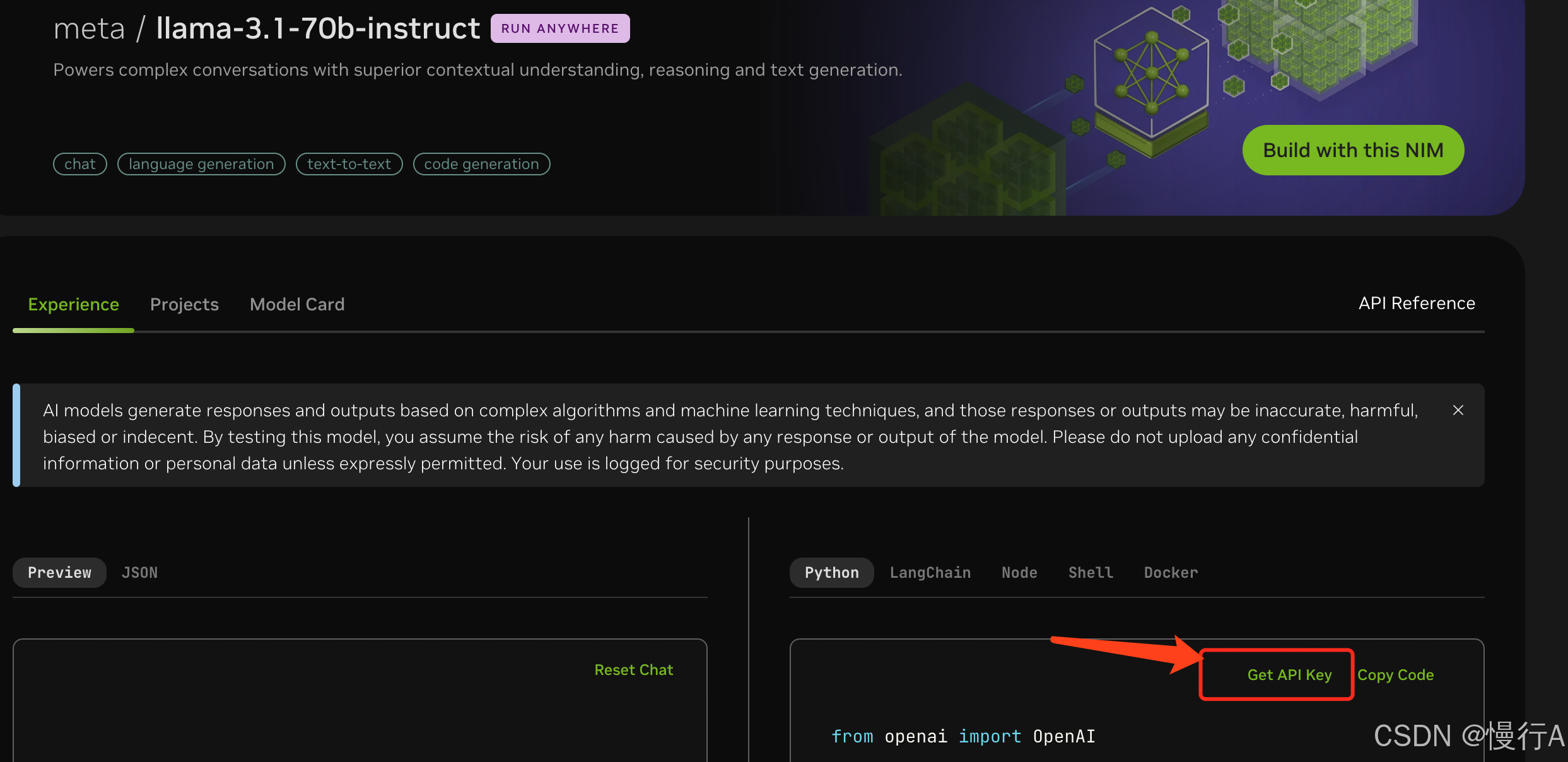Select Preview mode for the chat
The image size is (1568, 762).
click(59, 572)
